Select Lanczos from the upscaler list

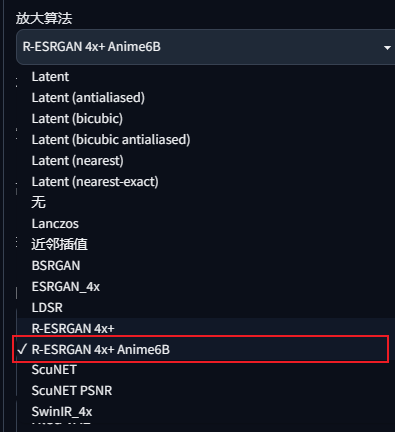point(206,224)
